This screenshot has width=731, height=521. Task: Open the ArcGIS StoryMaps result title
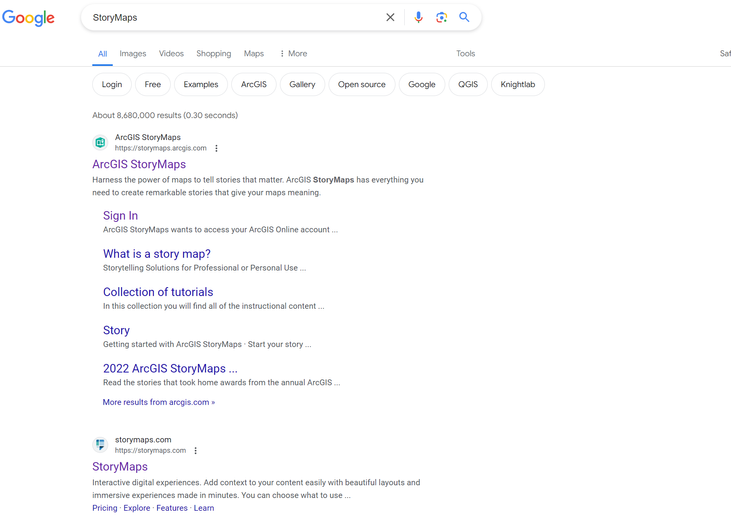pyautogui.click(x=139, y=165)
